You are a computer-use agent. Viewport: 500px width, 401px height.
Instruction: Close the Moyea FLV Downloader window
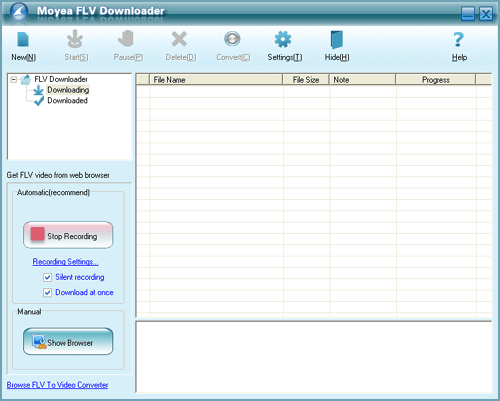pos(486,14)
